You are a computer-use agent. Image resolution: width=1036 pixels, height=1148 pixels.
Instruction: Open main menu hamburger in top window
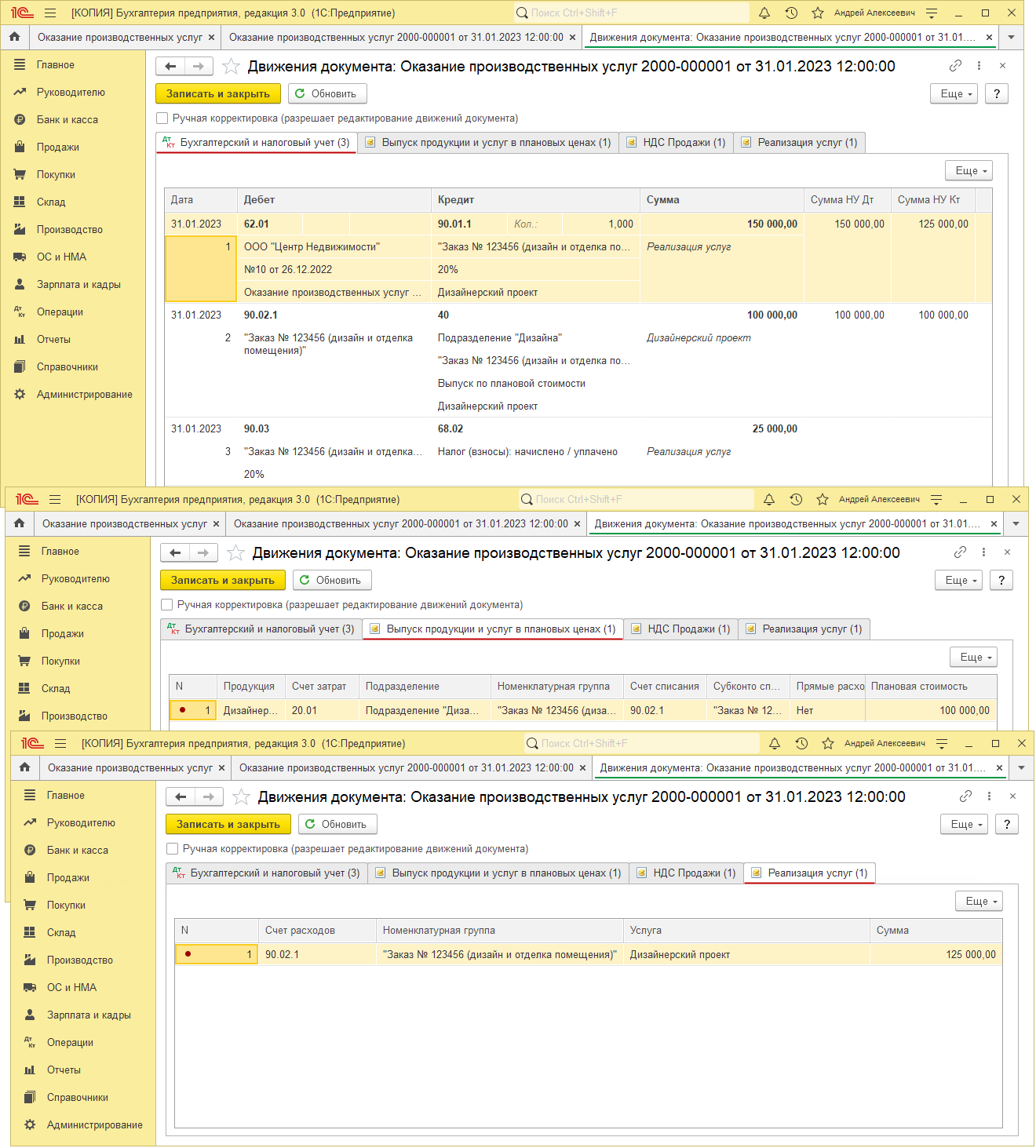click(x=50, y=13)
